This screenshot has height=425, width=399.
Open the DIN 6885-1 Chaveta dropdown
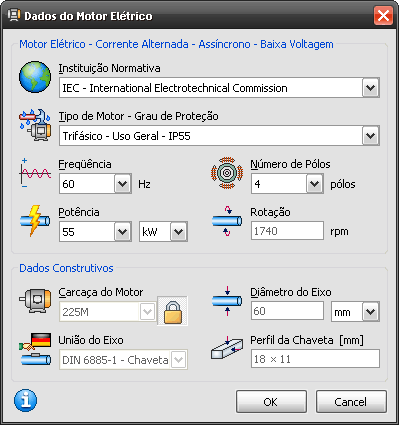(x=179, y=360)
